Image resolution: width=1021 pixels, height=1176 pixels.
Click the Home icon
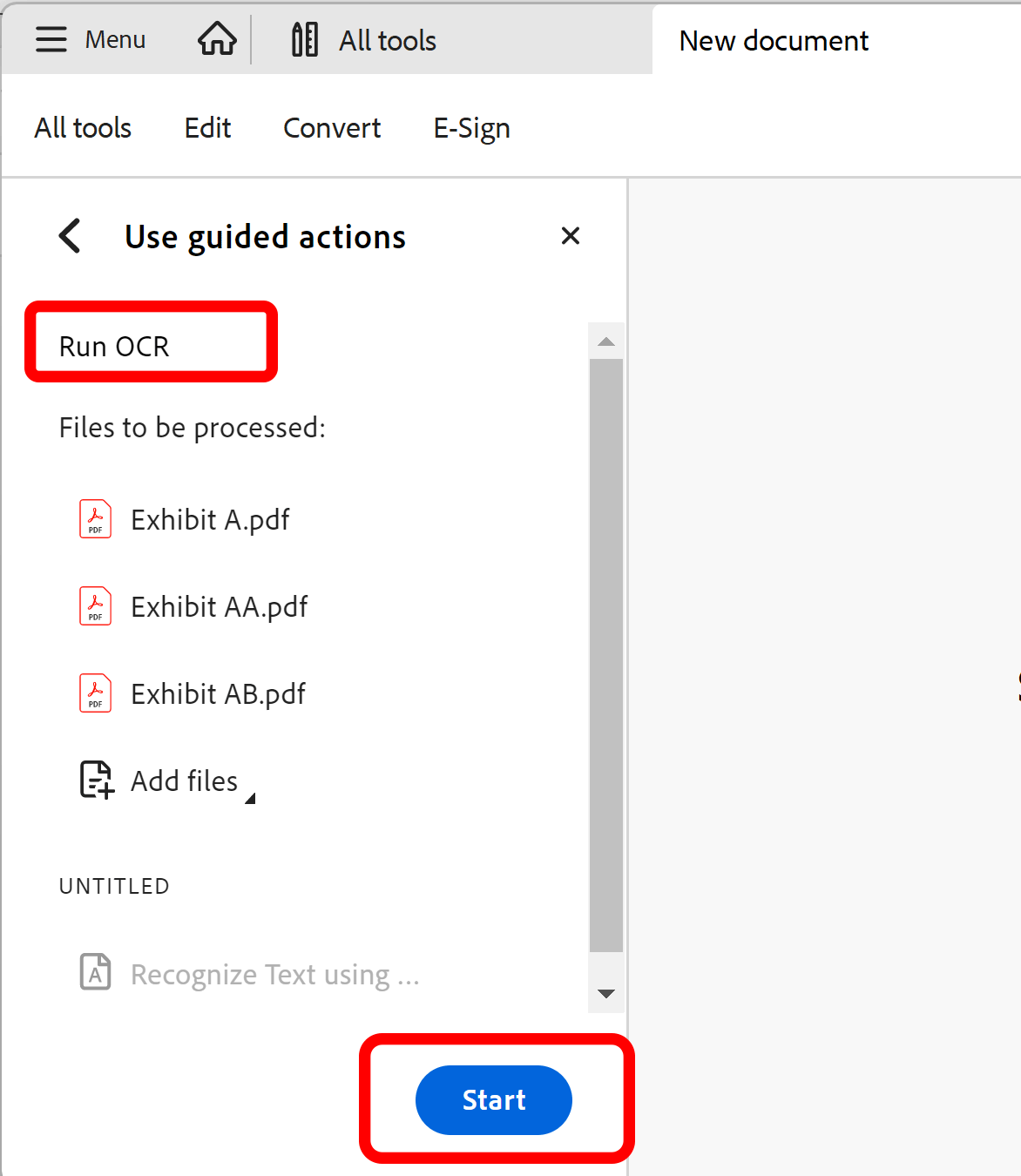pos(215,39)
